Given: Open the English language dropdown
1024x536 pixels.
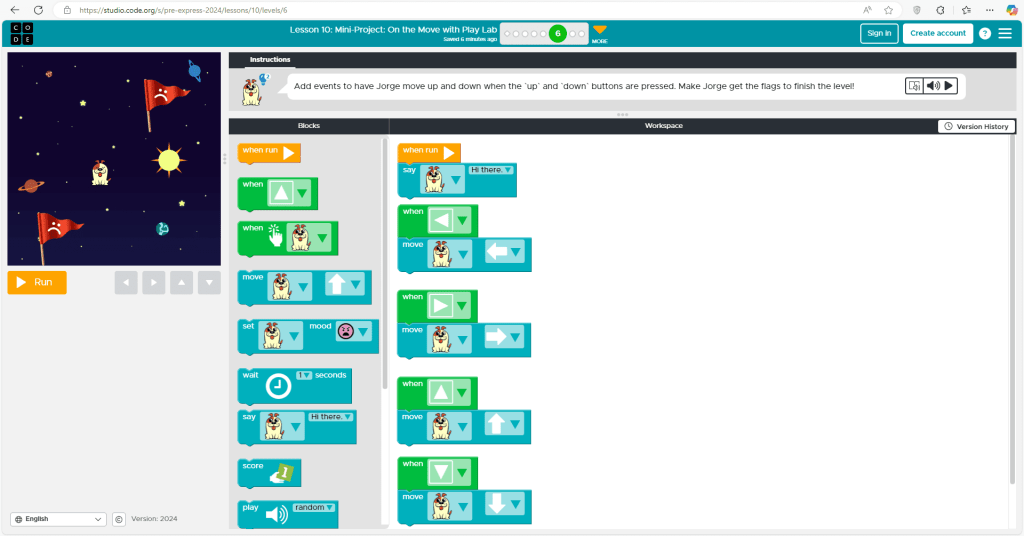Looking at the screenshot, I should [58, 519].
